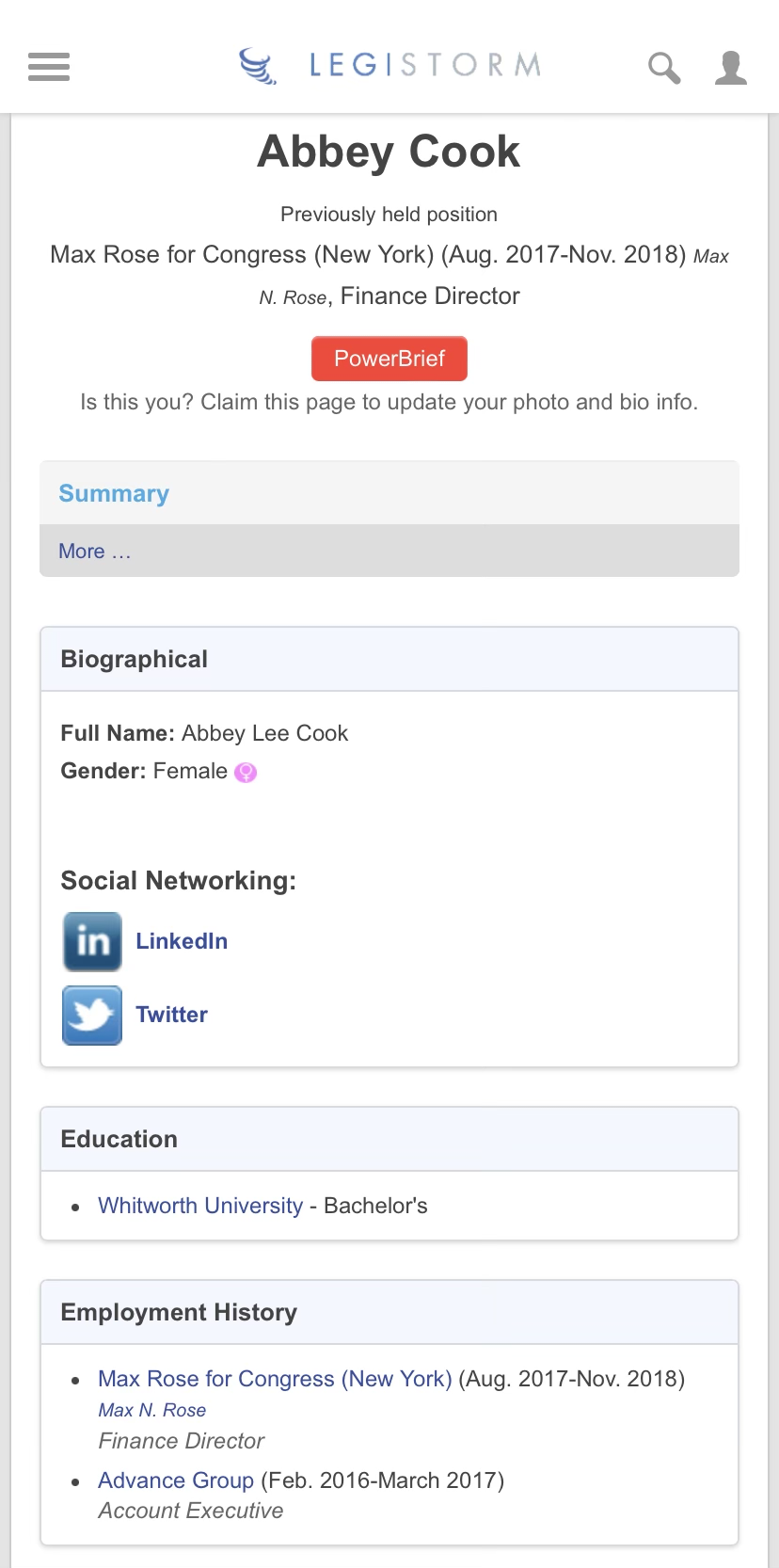The width and height of the screenshot is (779, 1568).
Task: Open search with magnifying glass icon
Action: (664, 68)
